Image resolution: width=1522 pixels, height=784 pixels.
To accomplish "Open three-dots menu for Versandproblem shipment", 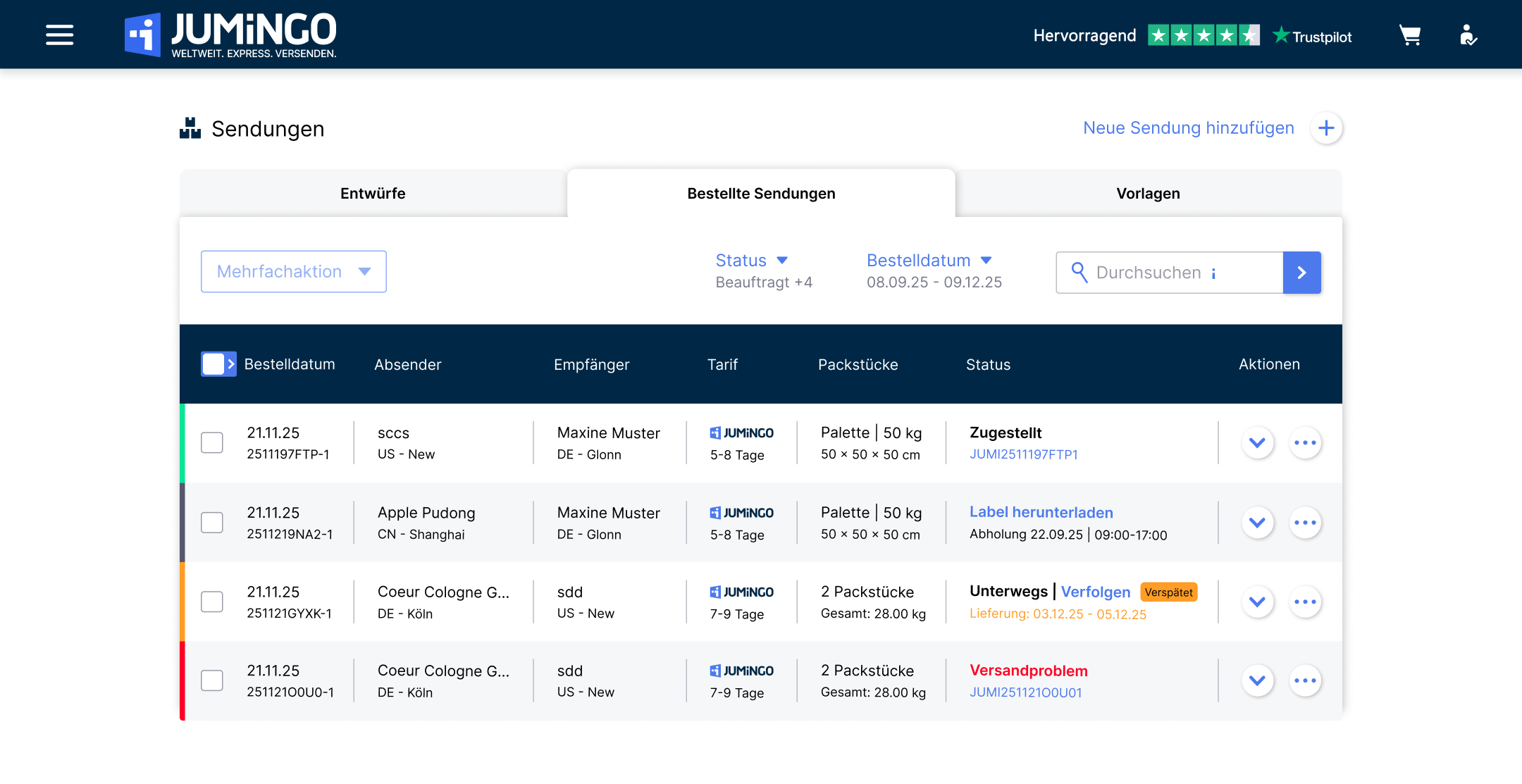I will 1305,680.
